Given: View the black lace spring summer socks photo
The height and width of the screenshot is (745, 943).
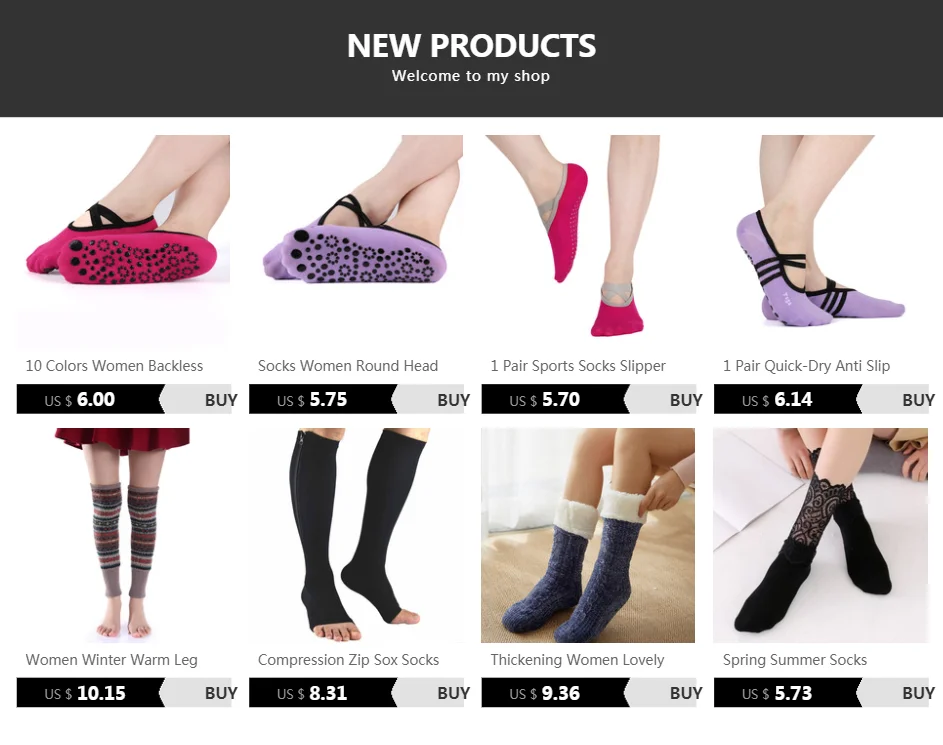Looking at the screenshot, I should pyautogui.click(x=821, y=535).
